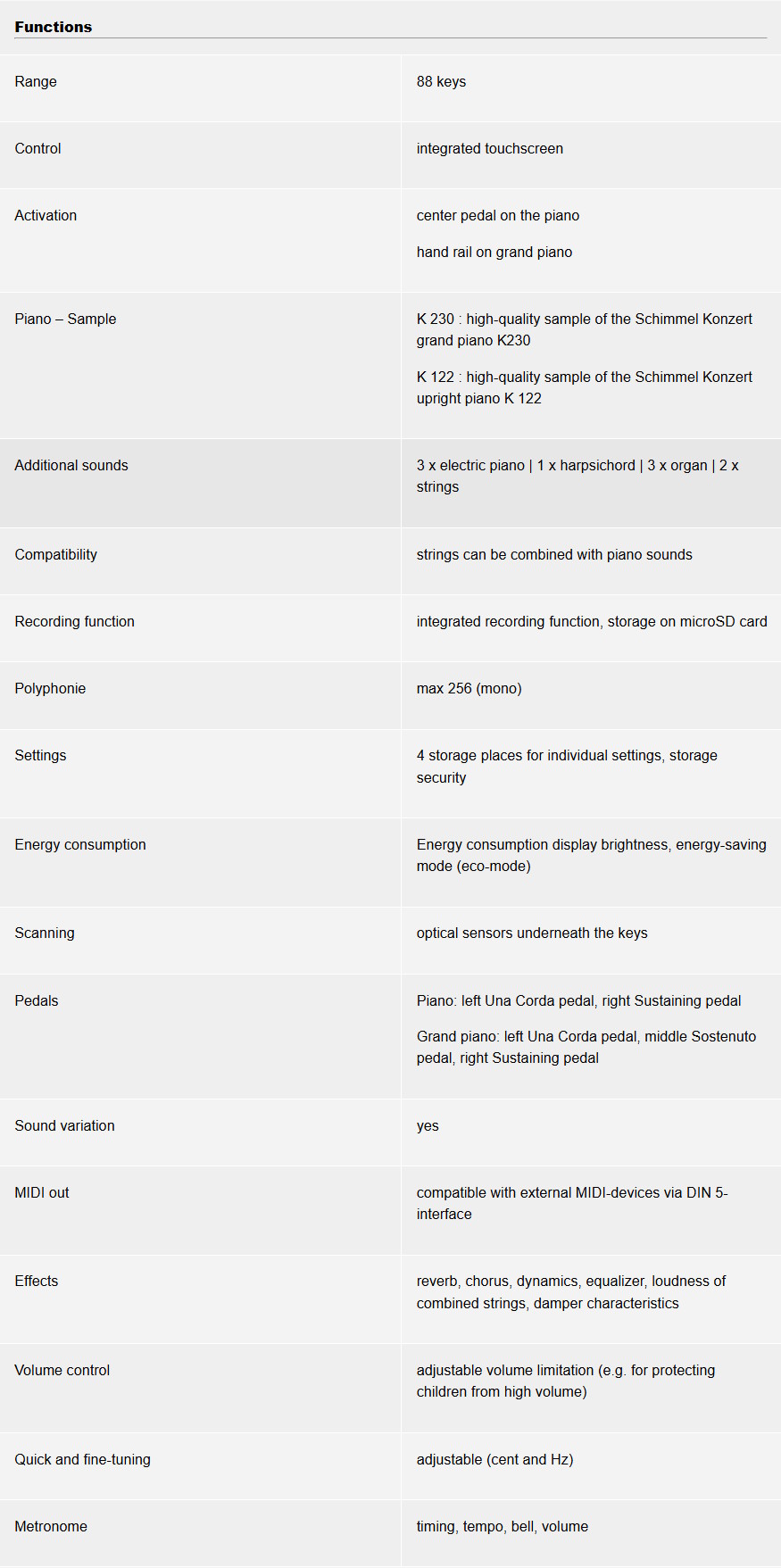Click the 'yes' Sound variation value
This screenshot has width=781, height=1568.
coord(428,1125)
